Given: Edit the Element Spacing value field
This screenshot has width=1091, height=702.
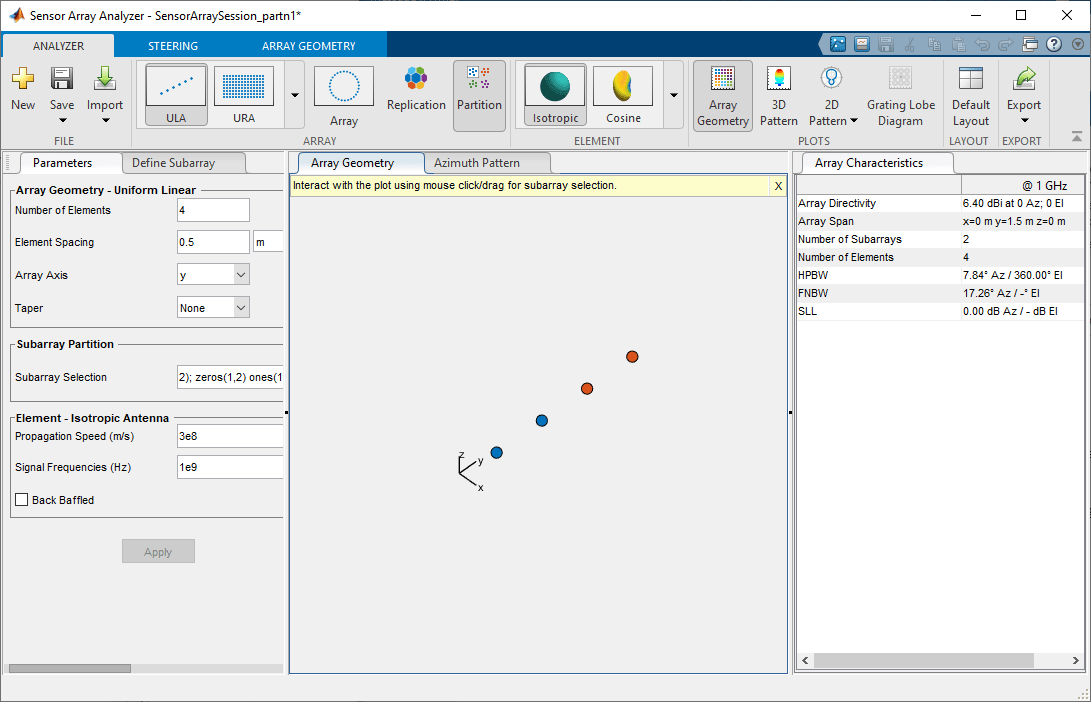Looking at the screenshot, I should coord(213,242).
